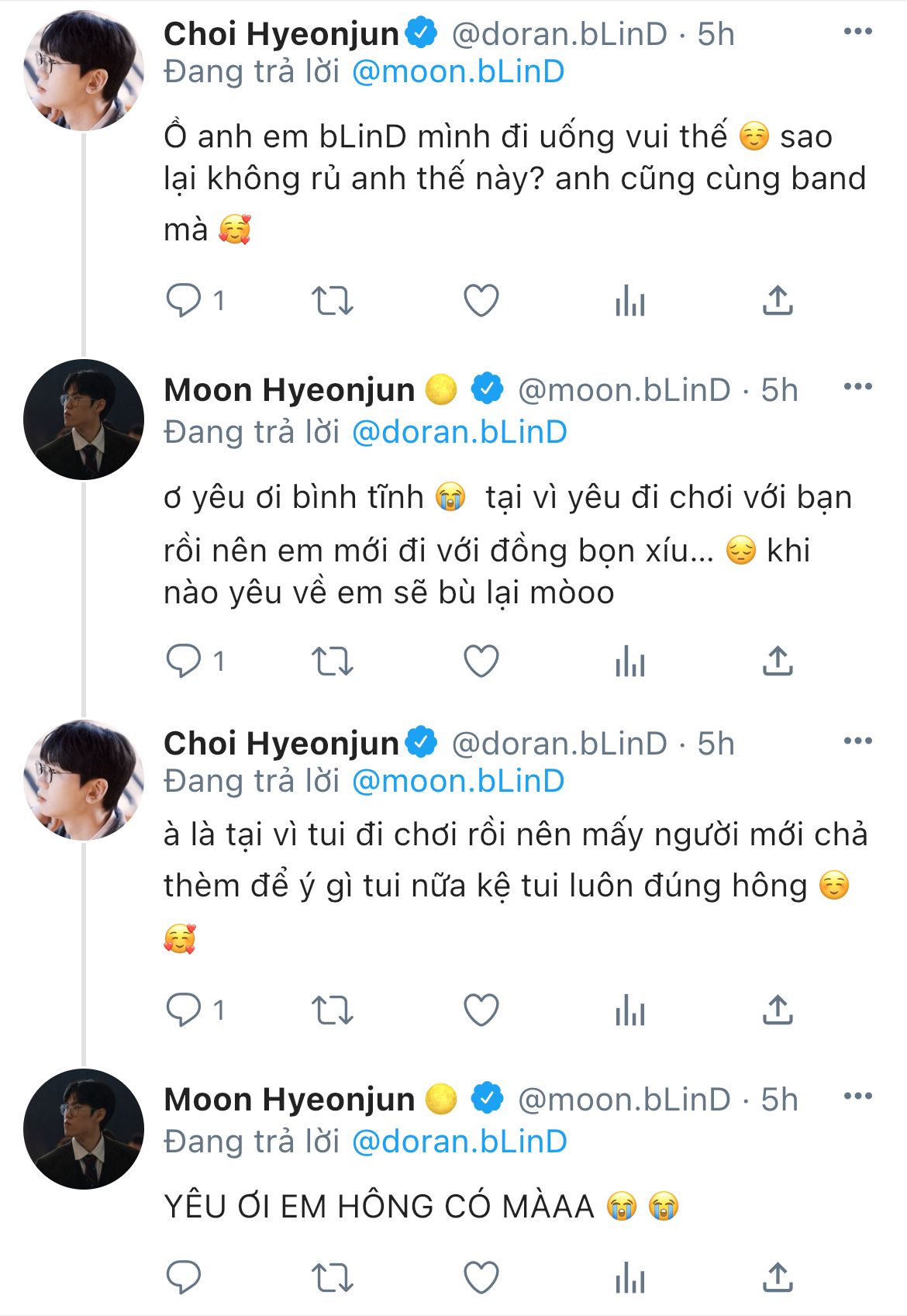Share Choi Hyeonjun's first tweet

pyautogui.click(x=777, y=301)
